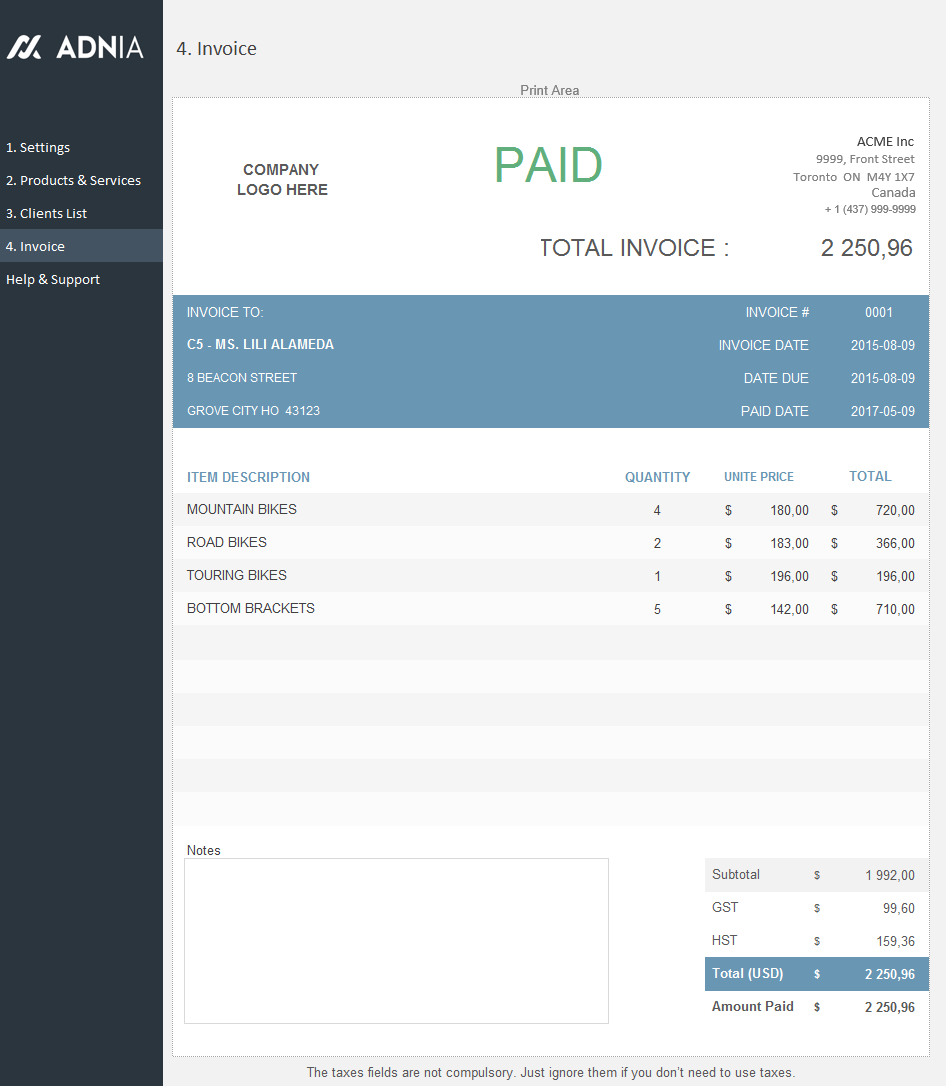Open the Help & Support link
This screenshot has height=1086, width=946.
pyautogui.click(x=53, y=279)
